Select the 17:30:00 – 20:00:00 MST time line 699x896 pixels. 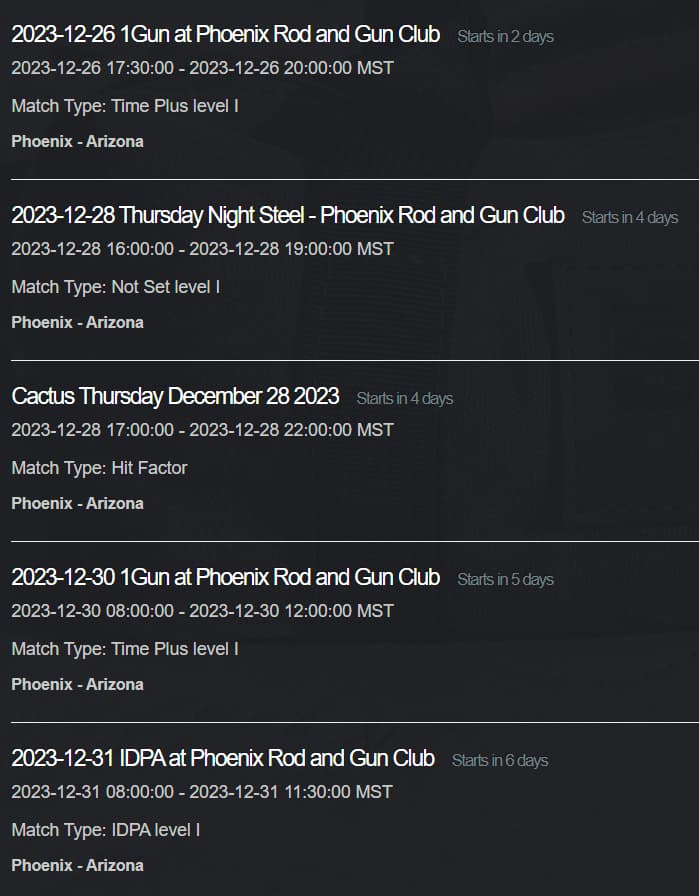(202, 68)
